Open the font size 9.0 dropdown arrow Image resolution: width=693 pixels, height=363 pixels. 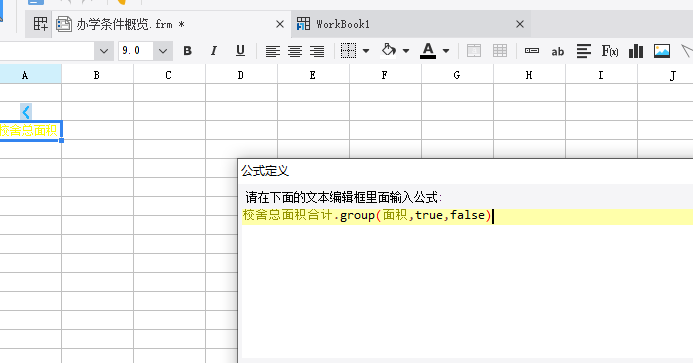click(x=163, y=51)
